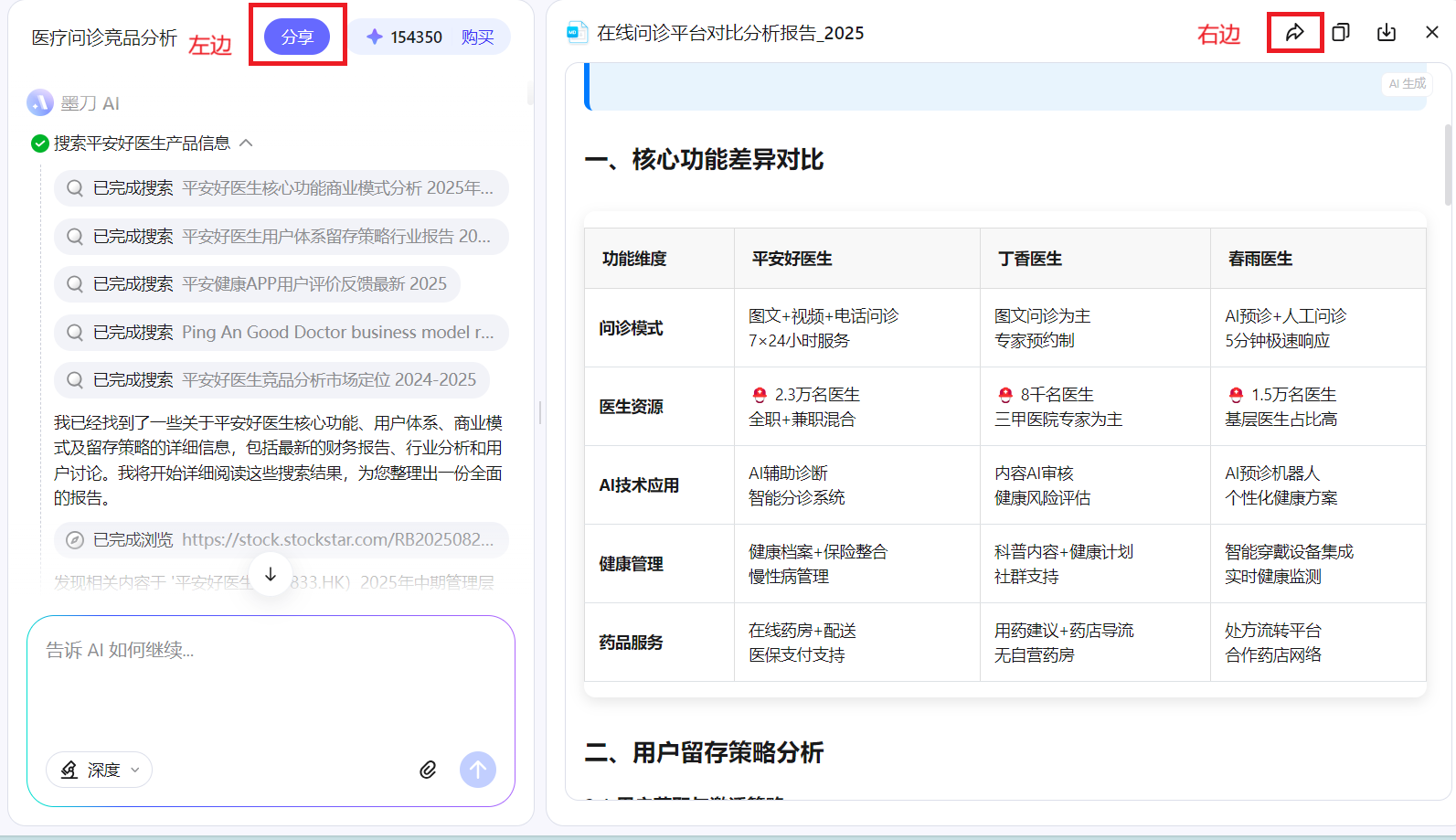This screenshot has width=1456, height=840.
Task: Click the 在线问诊平台对比分析报告_2025 title
Action: coord(730,33)
